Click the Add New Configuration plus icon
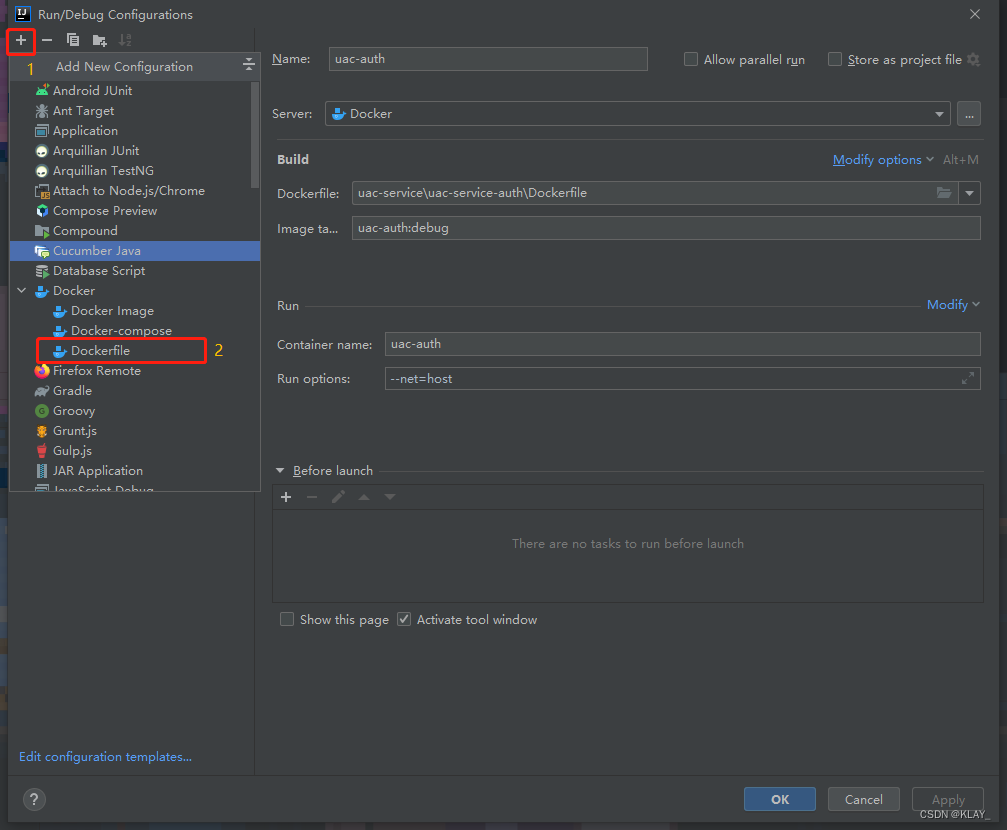This screenshot has width=1007, height=830. point(21,40)
